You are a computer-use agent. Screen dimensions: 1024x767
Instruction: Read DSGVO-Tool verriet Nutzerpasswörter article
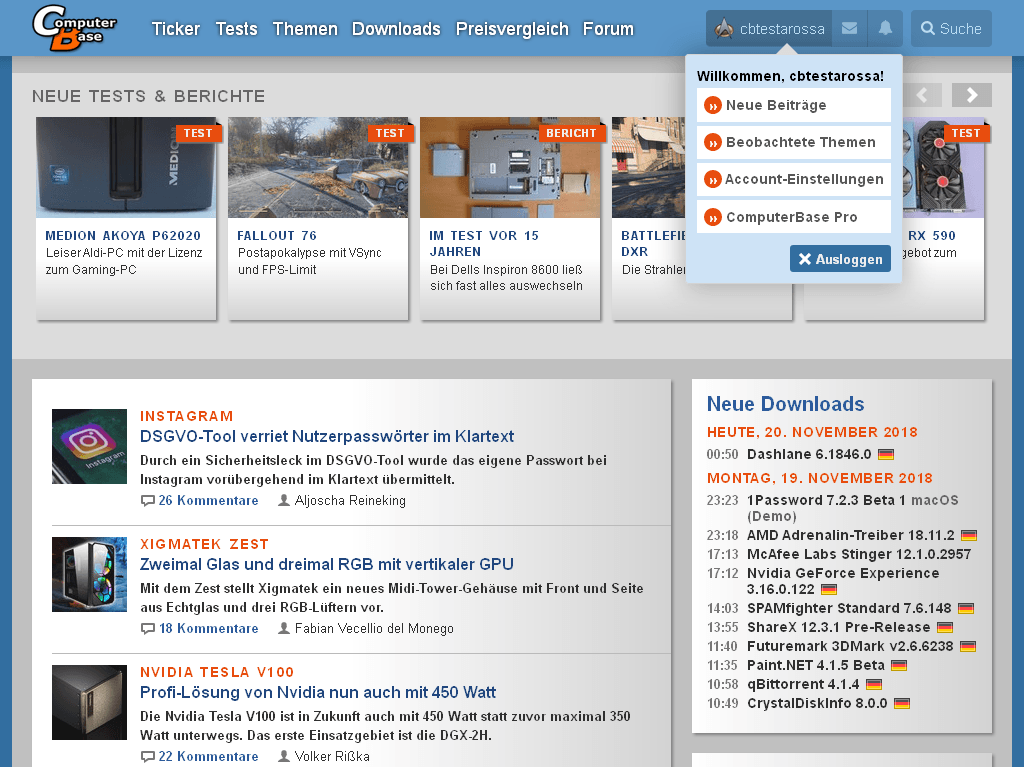coord(327,436)
